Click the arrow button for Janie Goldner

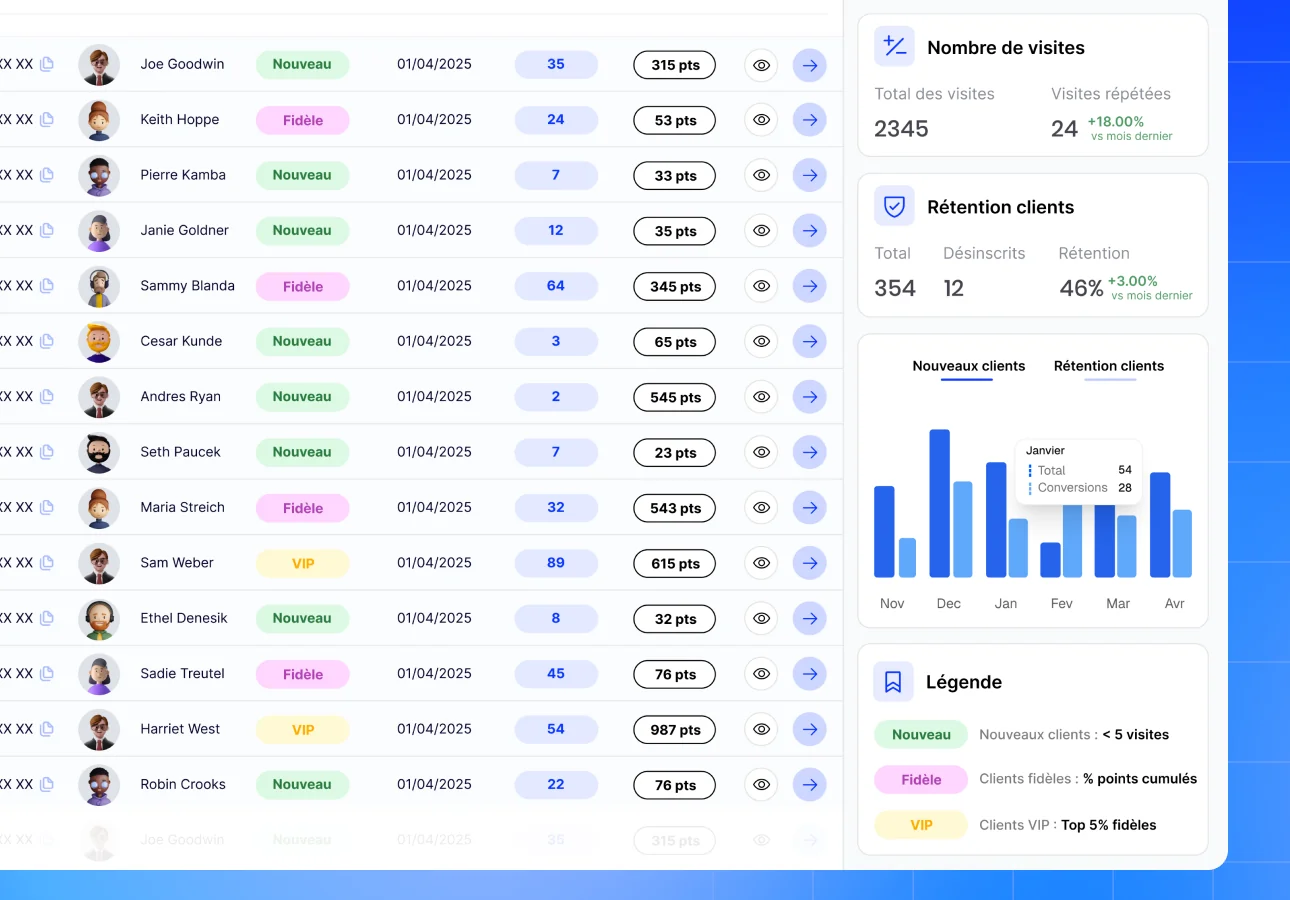(x=810, y=231)
